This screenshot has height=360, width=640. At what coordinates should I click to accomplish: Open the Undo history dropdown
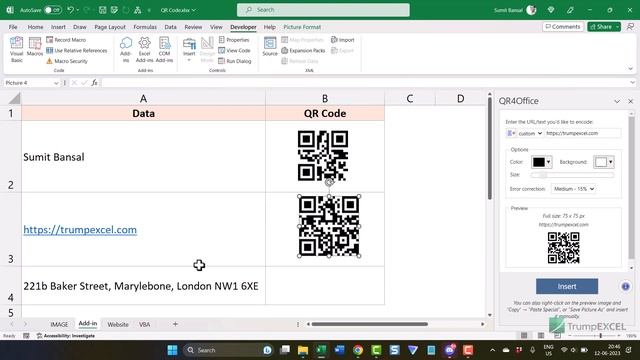point(78,10)
